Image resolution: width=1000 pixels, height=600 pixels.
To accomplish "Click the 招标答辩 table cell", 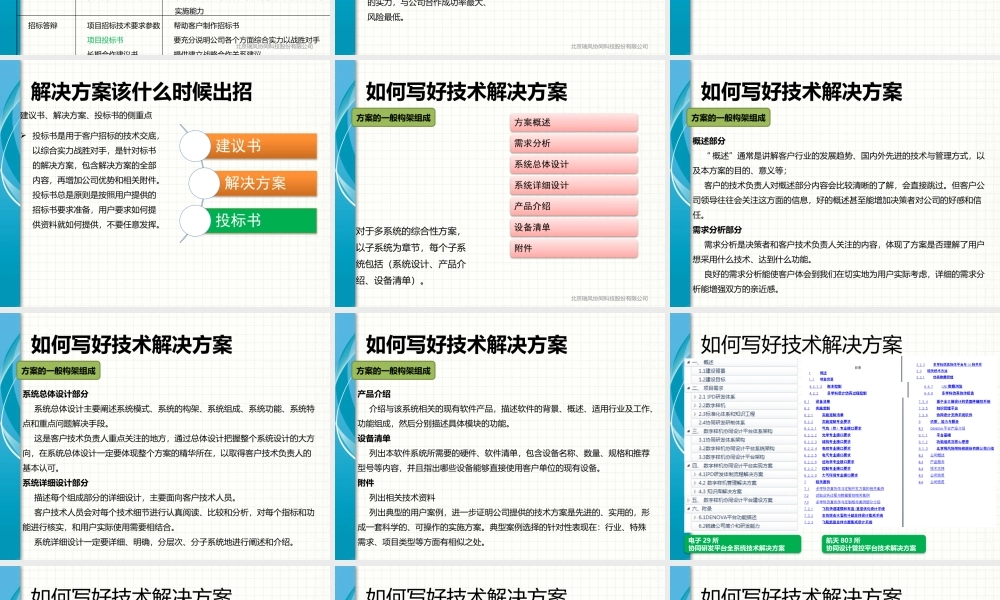I will click(43, 26).
